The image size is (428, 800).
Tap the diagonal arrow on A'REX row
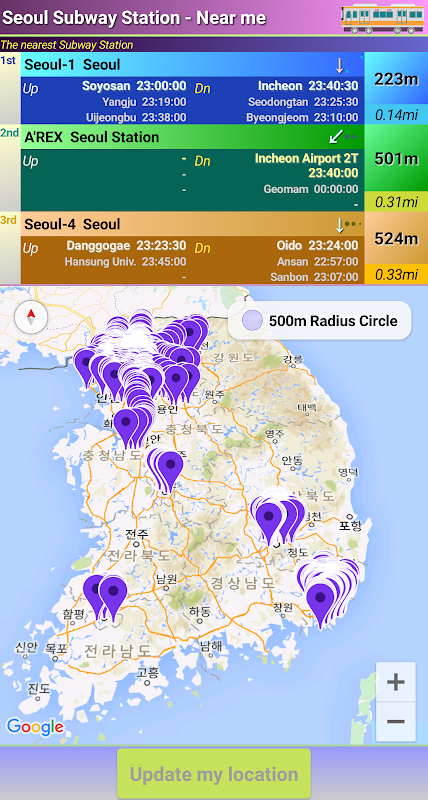(336, 137)
